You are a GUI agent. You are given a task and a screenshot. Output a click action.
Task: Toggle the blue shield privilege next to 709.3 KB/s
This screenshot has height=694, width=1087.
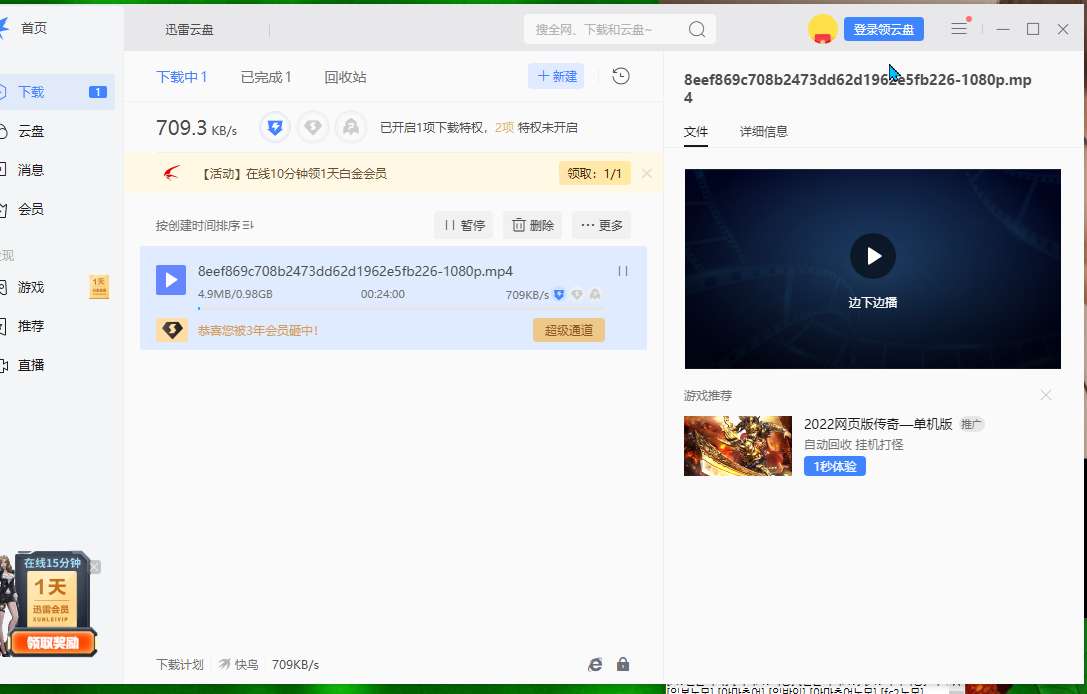tap(275, 128)
